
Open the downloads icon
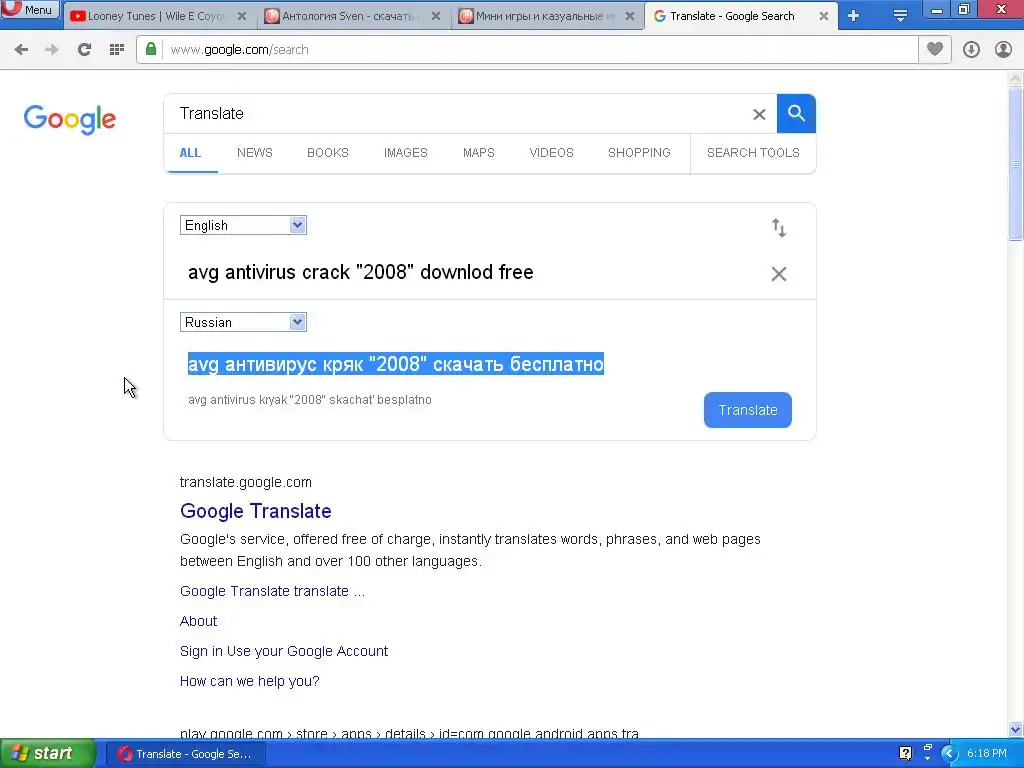tap(971, 50)
